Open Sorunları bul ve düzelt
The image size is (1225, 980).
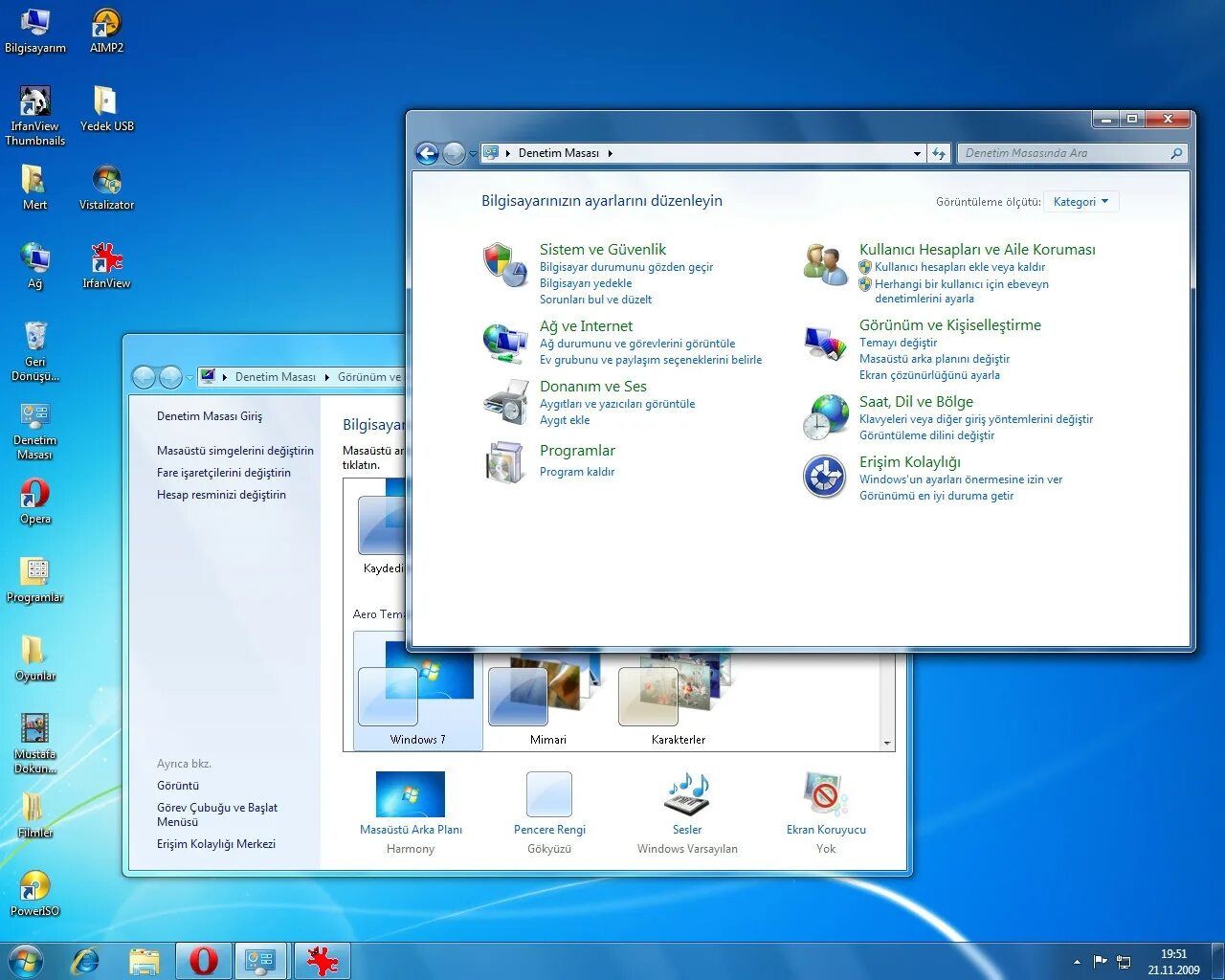(595, 300)
